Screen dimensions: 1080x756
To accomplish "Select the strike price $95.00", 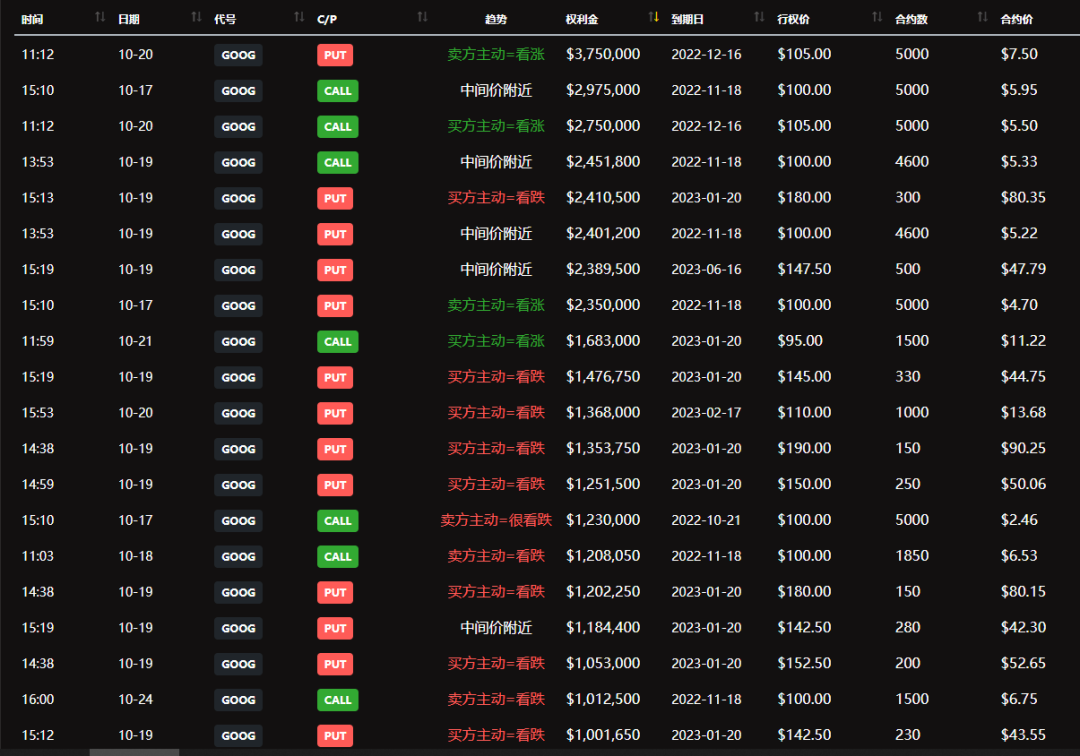I will click(x=800, y=340).
